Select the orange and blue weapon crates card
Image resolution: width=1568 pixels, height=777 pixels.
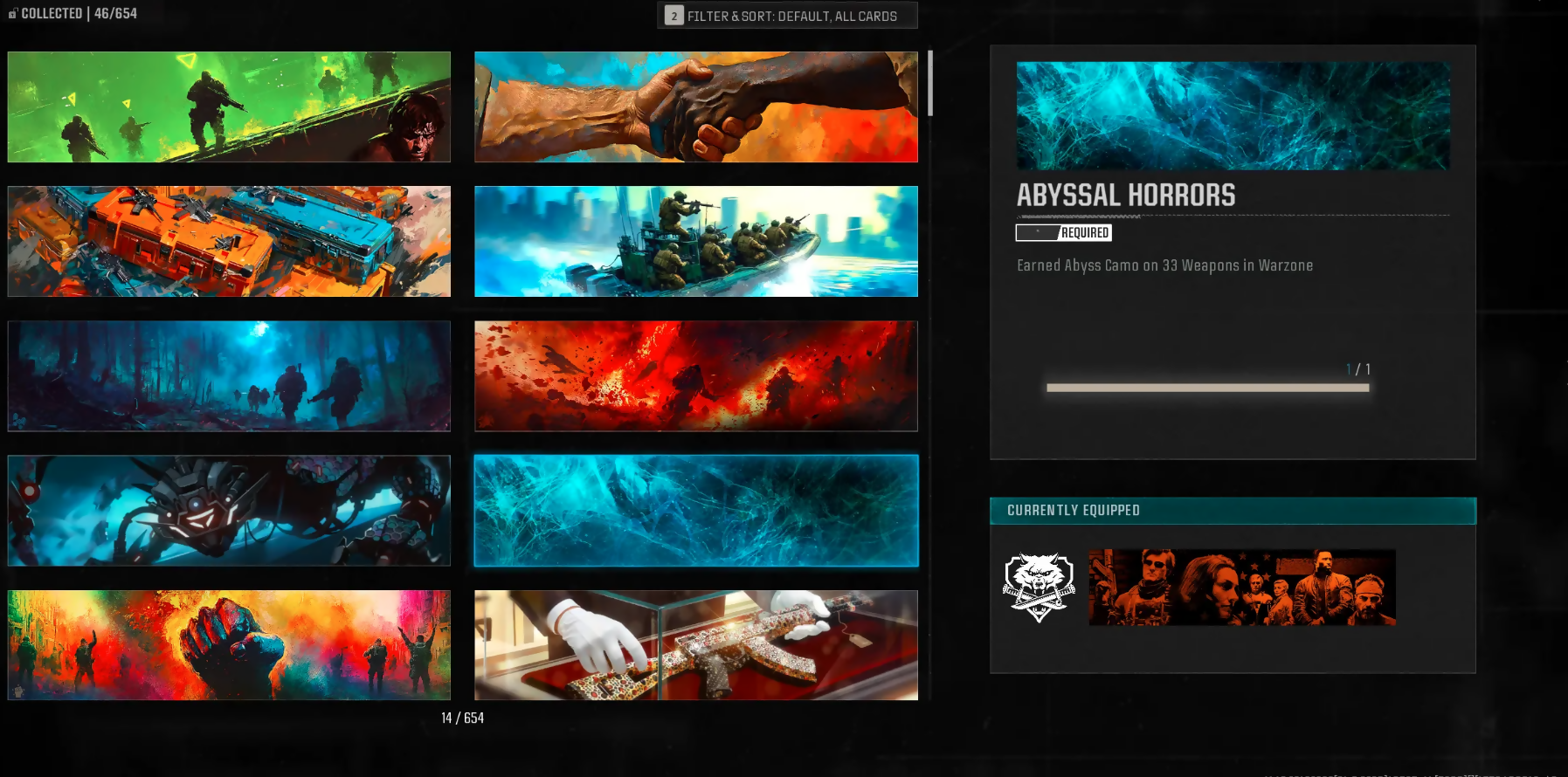tap(229, 241)
